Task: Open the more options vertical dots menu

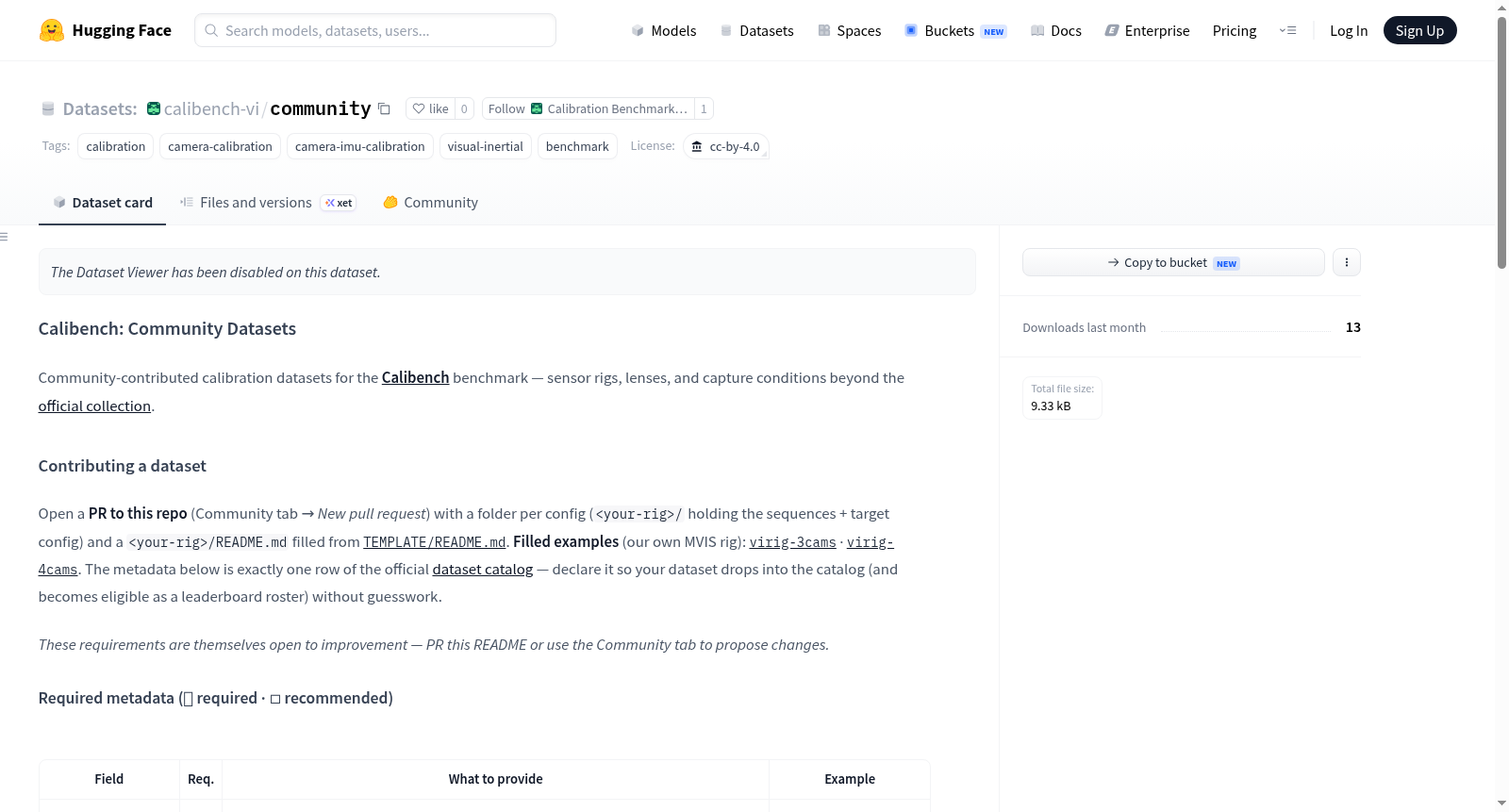Action: tap(1347, 262)
